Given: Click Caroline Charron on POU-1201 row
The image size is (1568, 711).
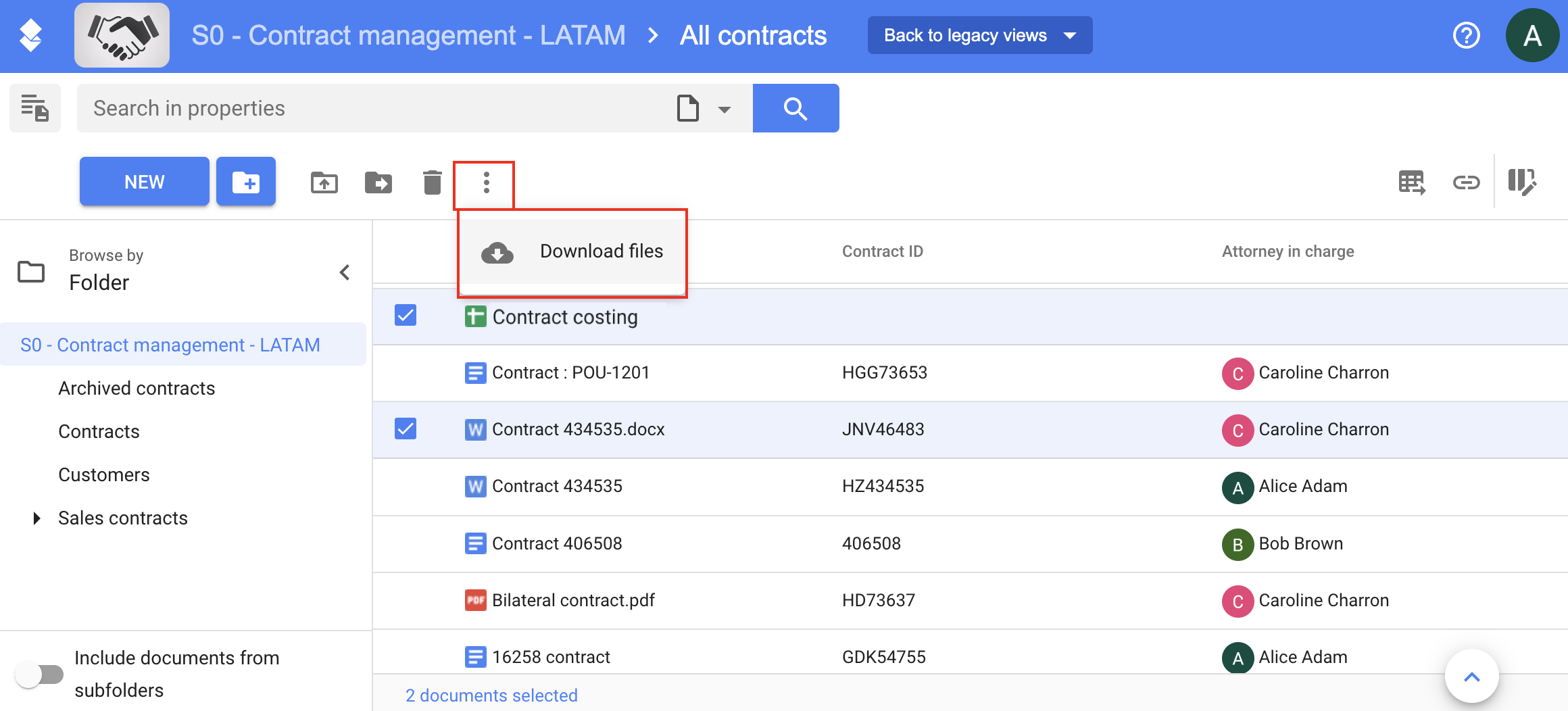Looking at the screenshot, I should (x=1323, y=372).
